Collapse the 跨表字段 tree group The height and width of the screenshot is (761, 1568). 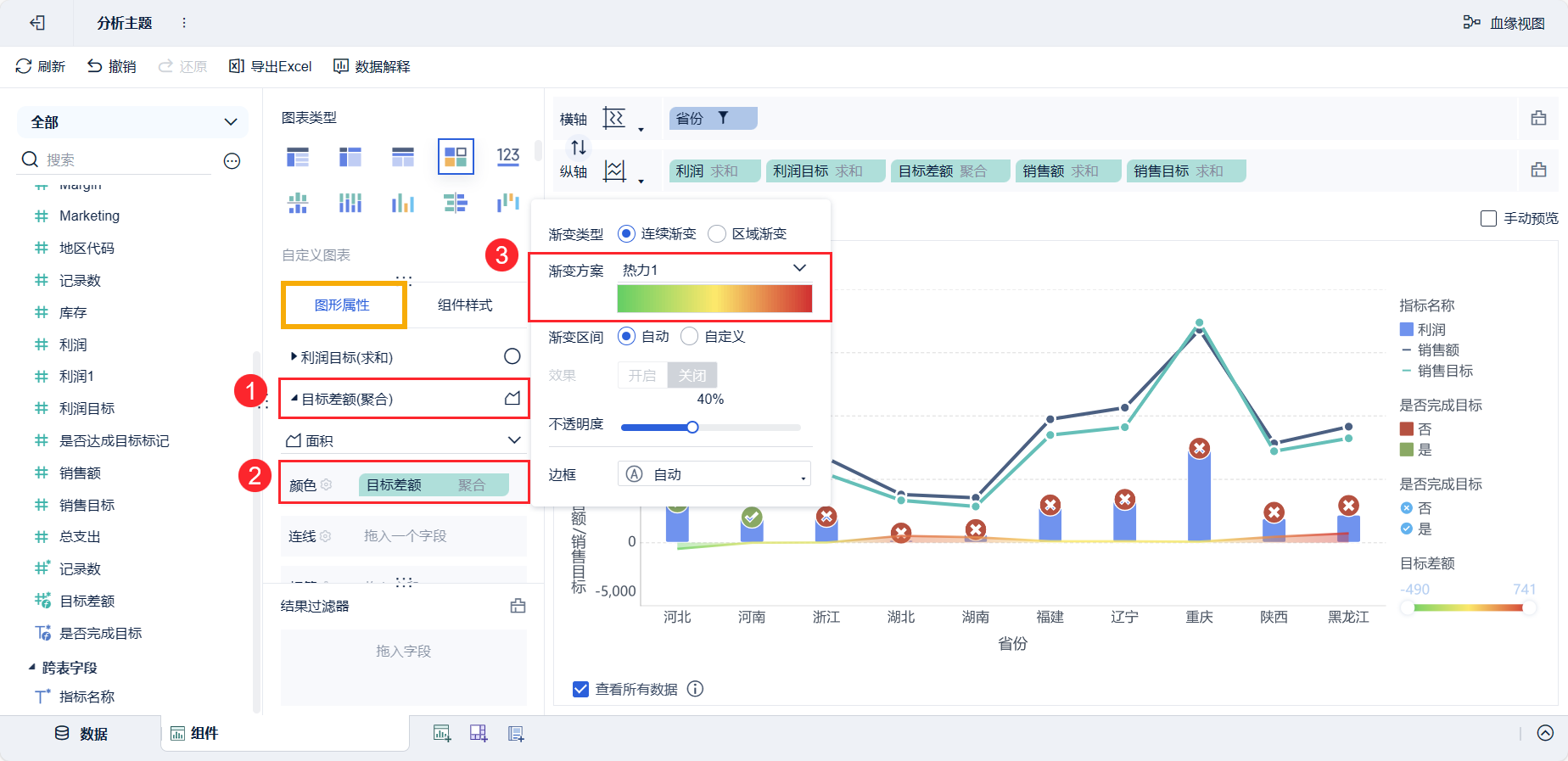32,668
